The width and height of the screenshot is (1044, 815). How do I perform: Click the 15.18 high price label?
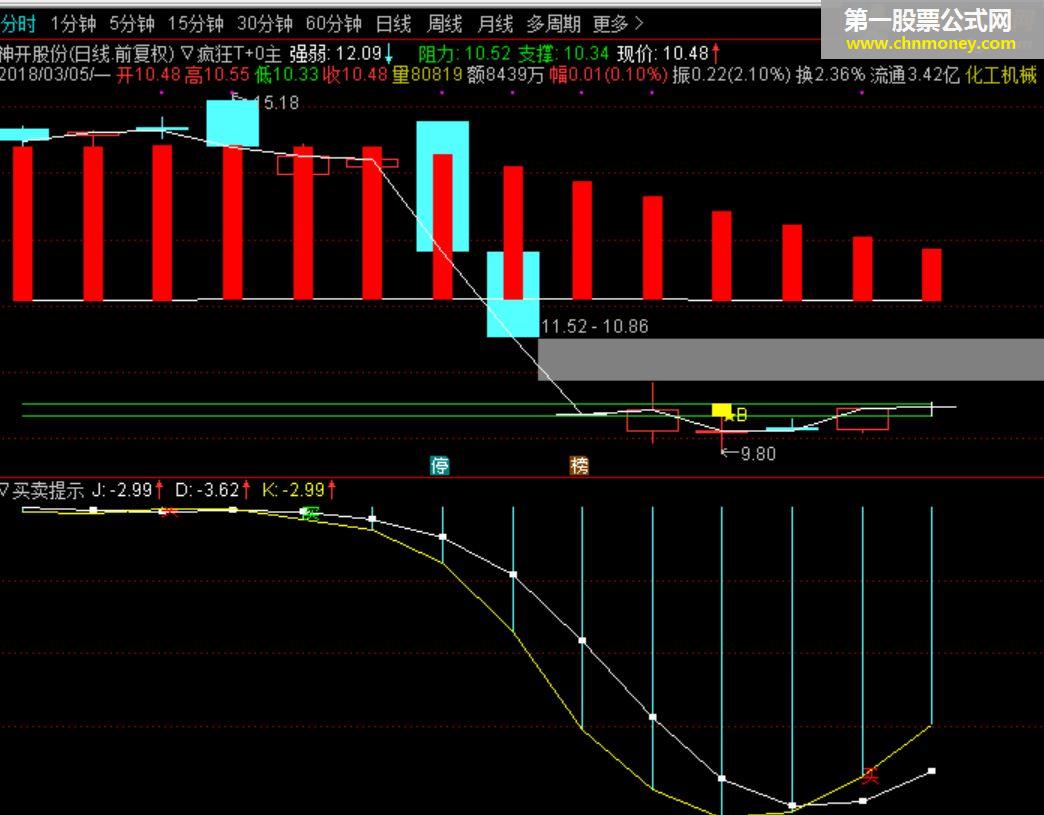[x=276, y=103]
